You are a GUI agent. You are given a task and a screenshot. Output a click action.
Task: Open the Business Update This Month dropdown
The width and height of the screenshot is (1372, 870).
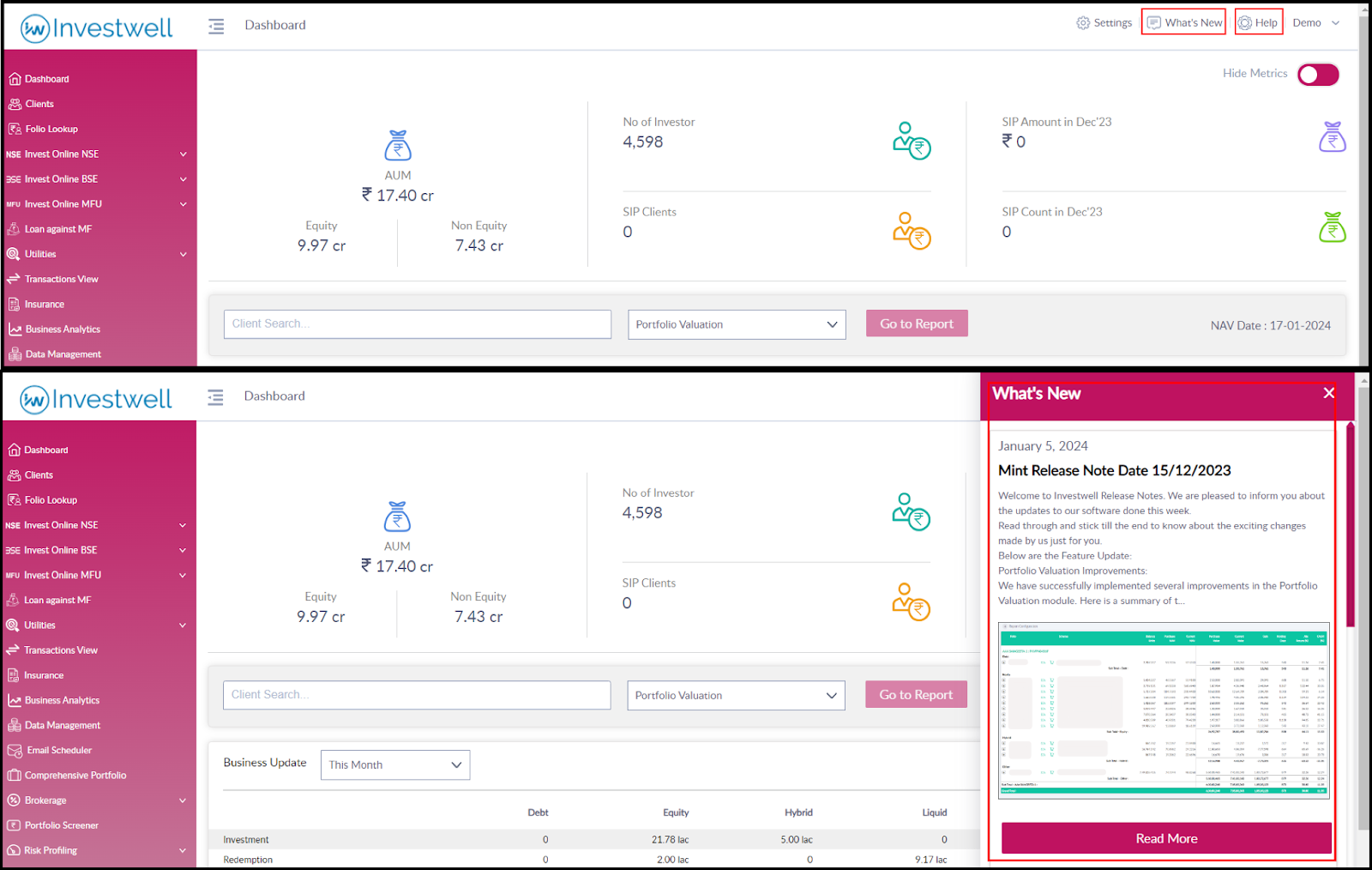[395, 764]
